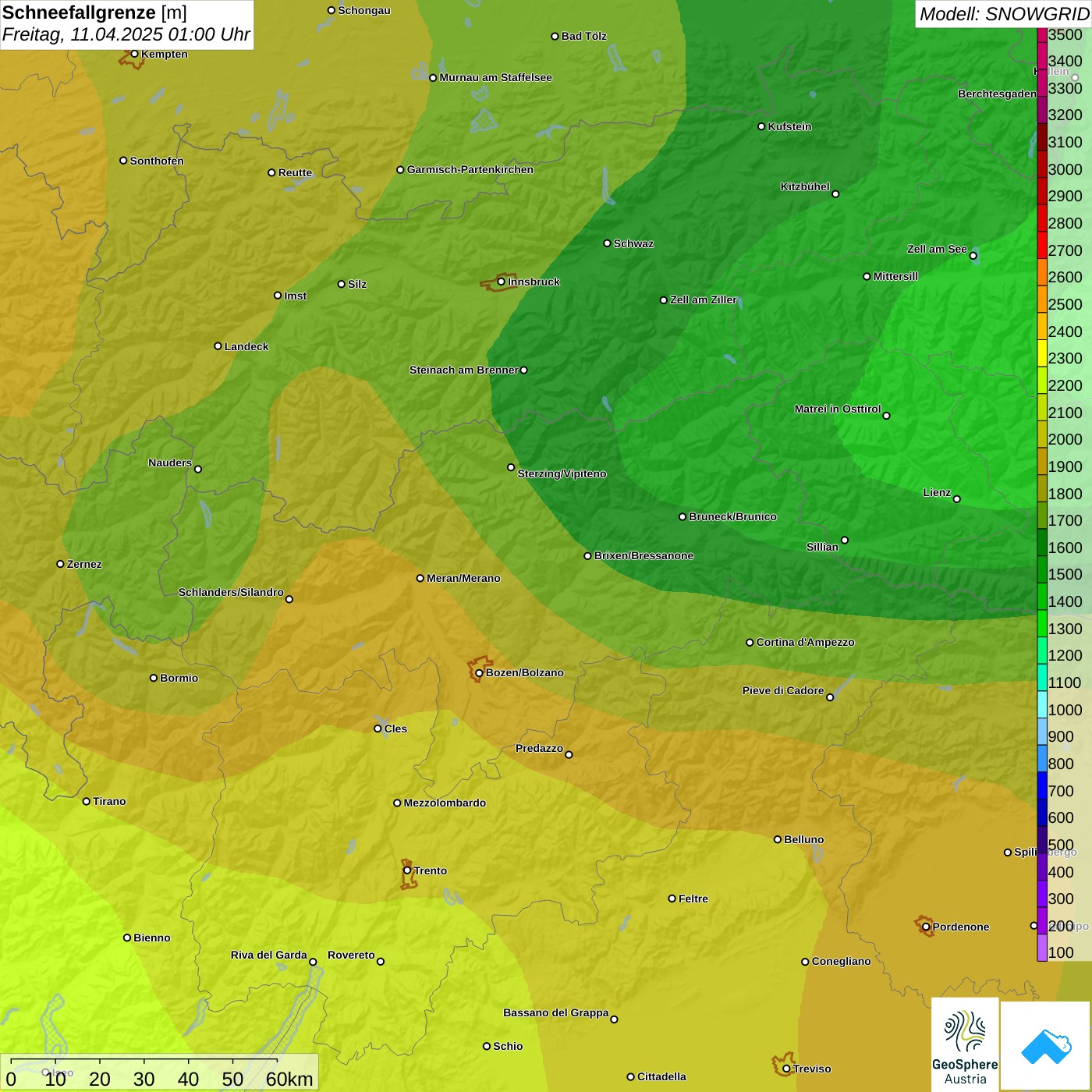Click the "Mittersill" label
Image resolution: width=1092 pixels, height=1092 pixels.
pos(895,276)
